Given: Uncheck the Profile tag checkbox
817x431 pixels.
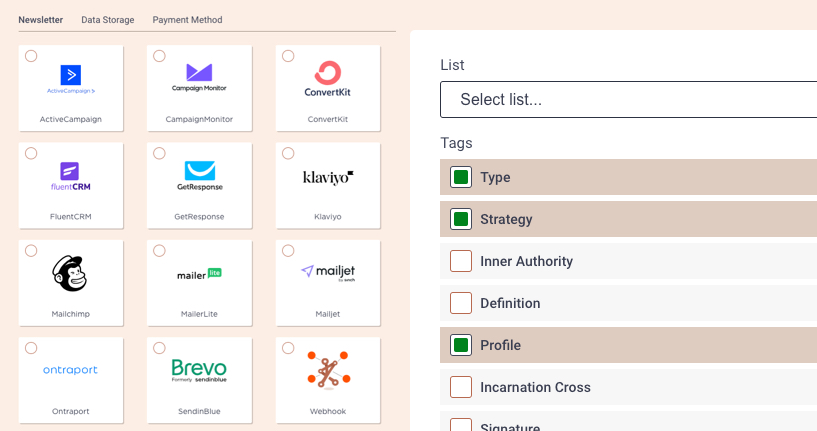Looking at the screenshot, I should coord(461,345).
